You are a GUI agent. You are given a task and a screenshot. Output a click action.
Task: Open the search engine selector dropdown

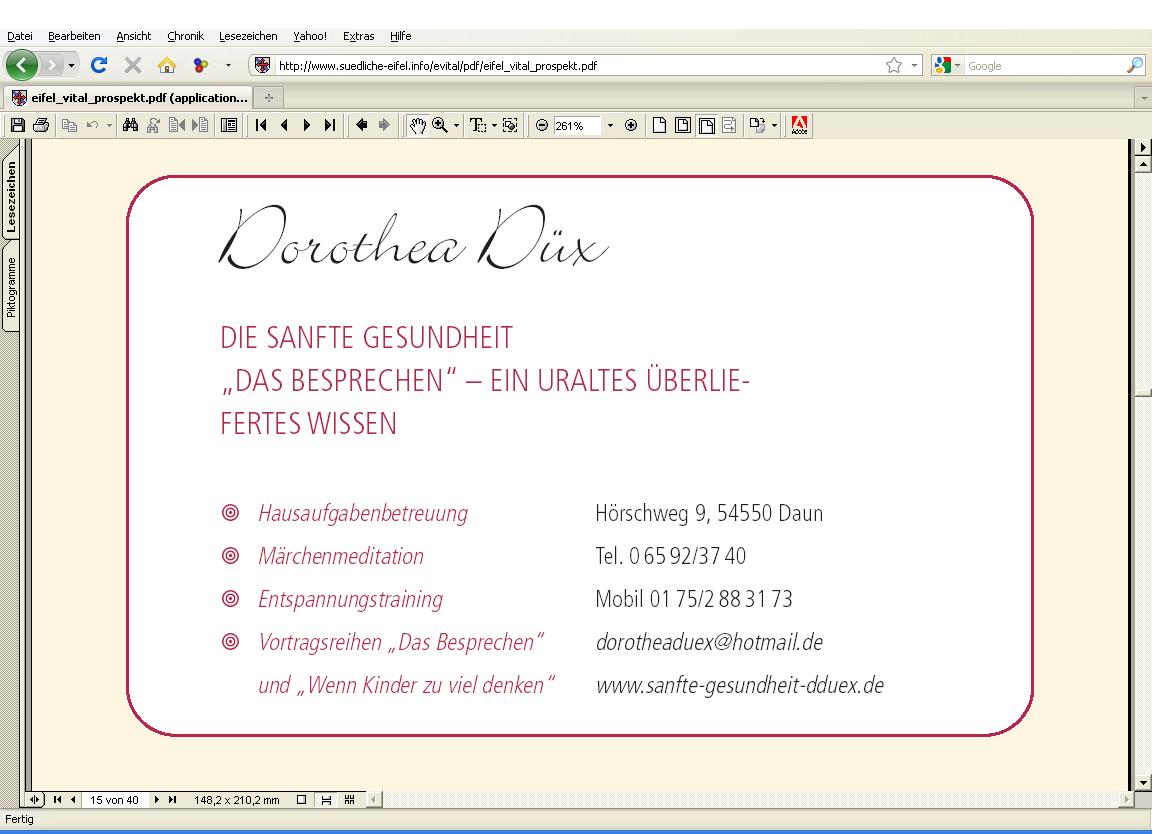(947, 66)
